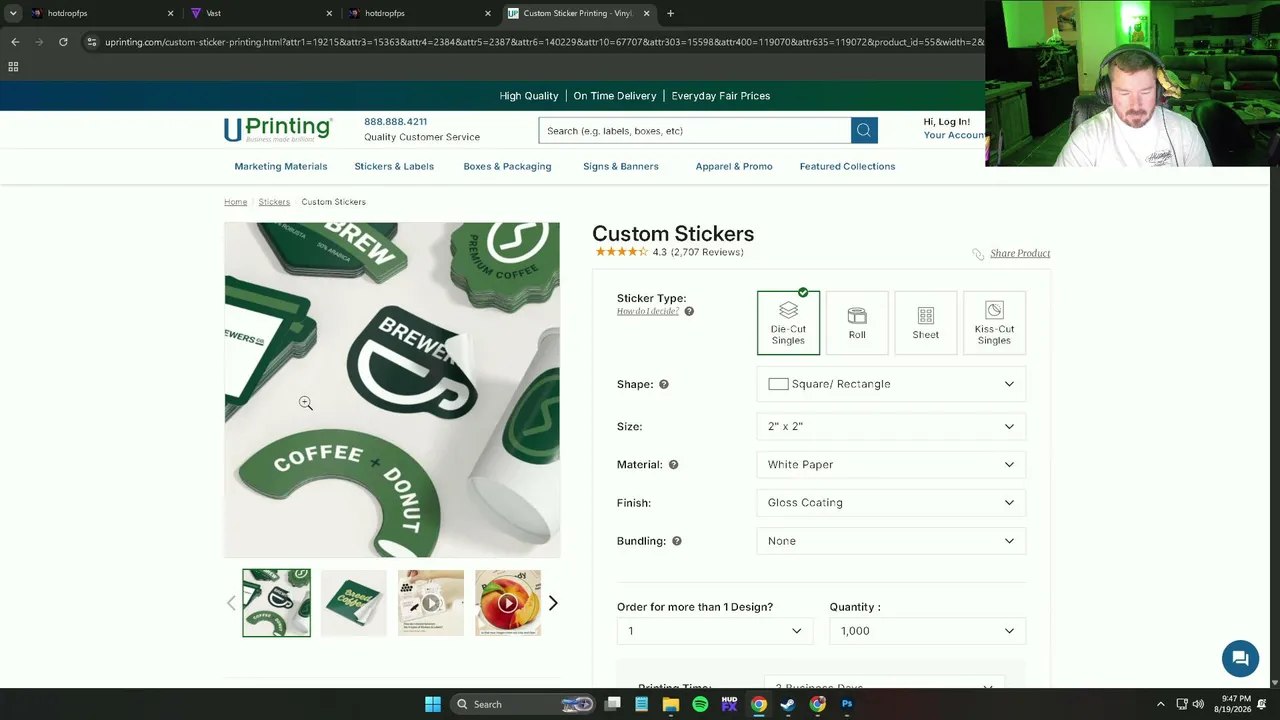Open File Explorer from the taskbar

[671, 704]
